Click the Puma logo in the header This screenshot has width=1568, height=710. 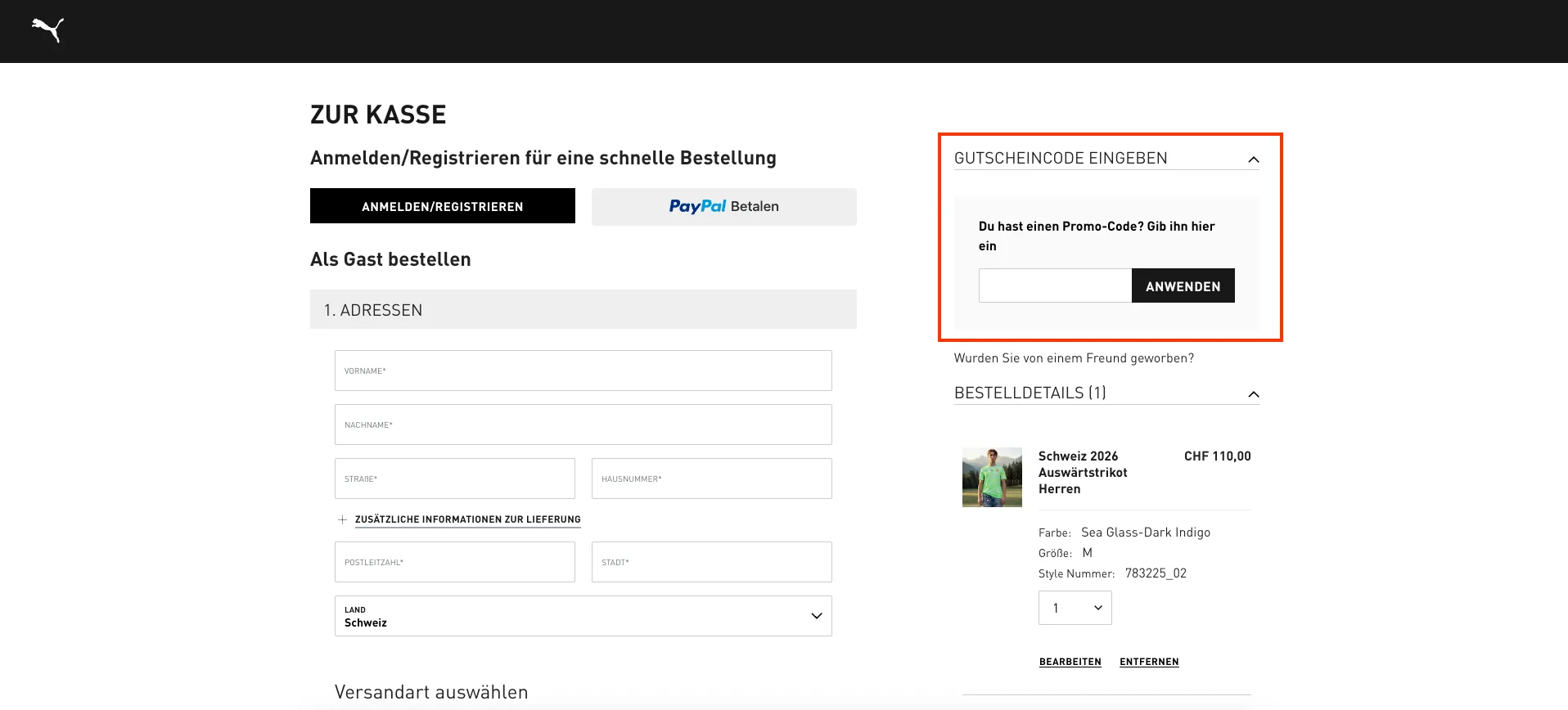pos(47,30)
